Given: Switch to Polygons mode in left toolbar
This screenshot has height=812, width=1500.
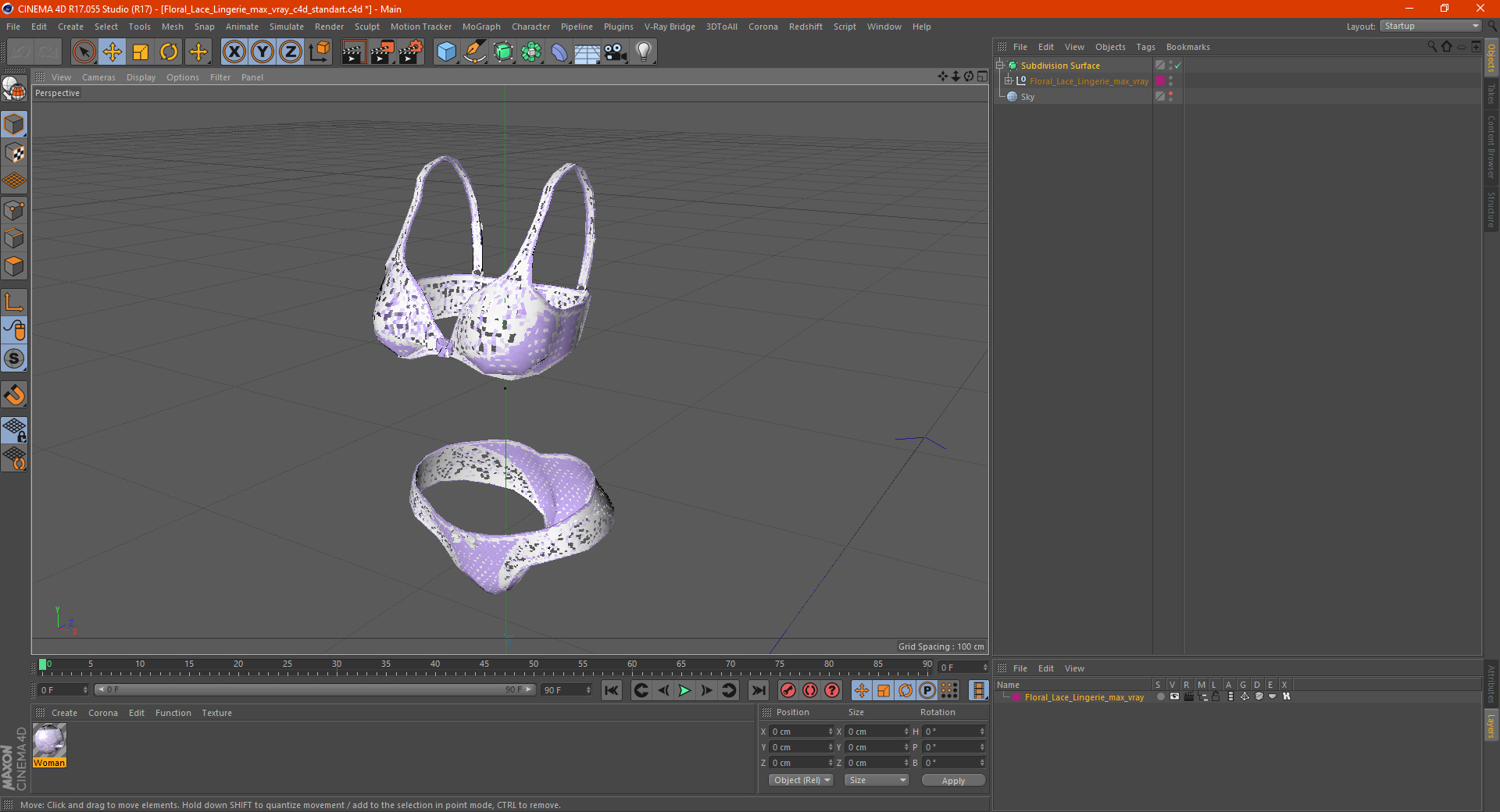Looking at the screenshot, I should pos(14,266).
